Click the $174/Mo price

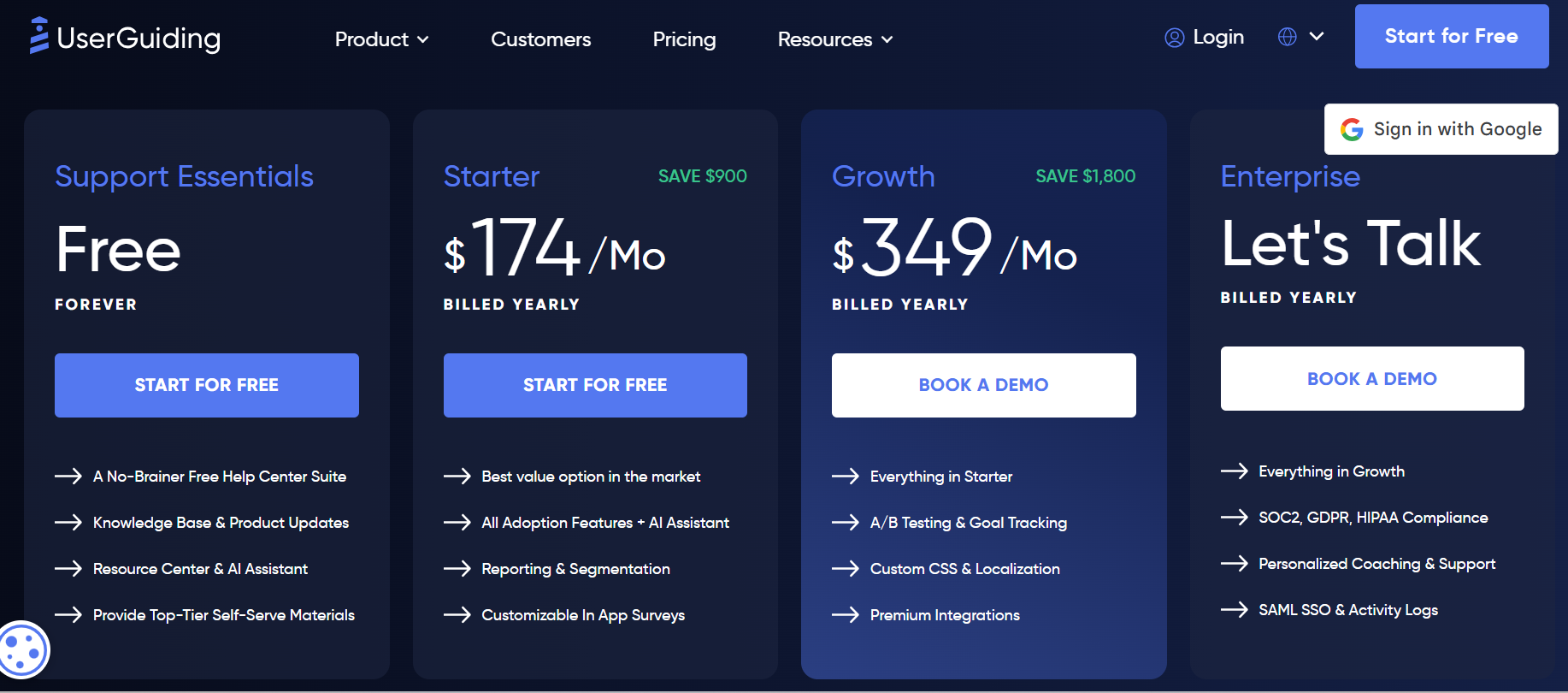[x=555, y=248]
